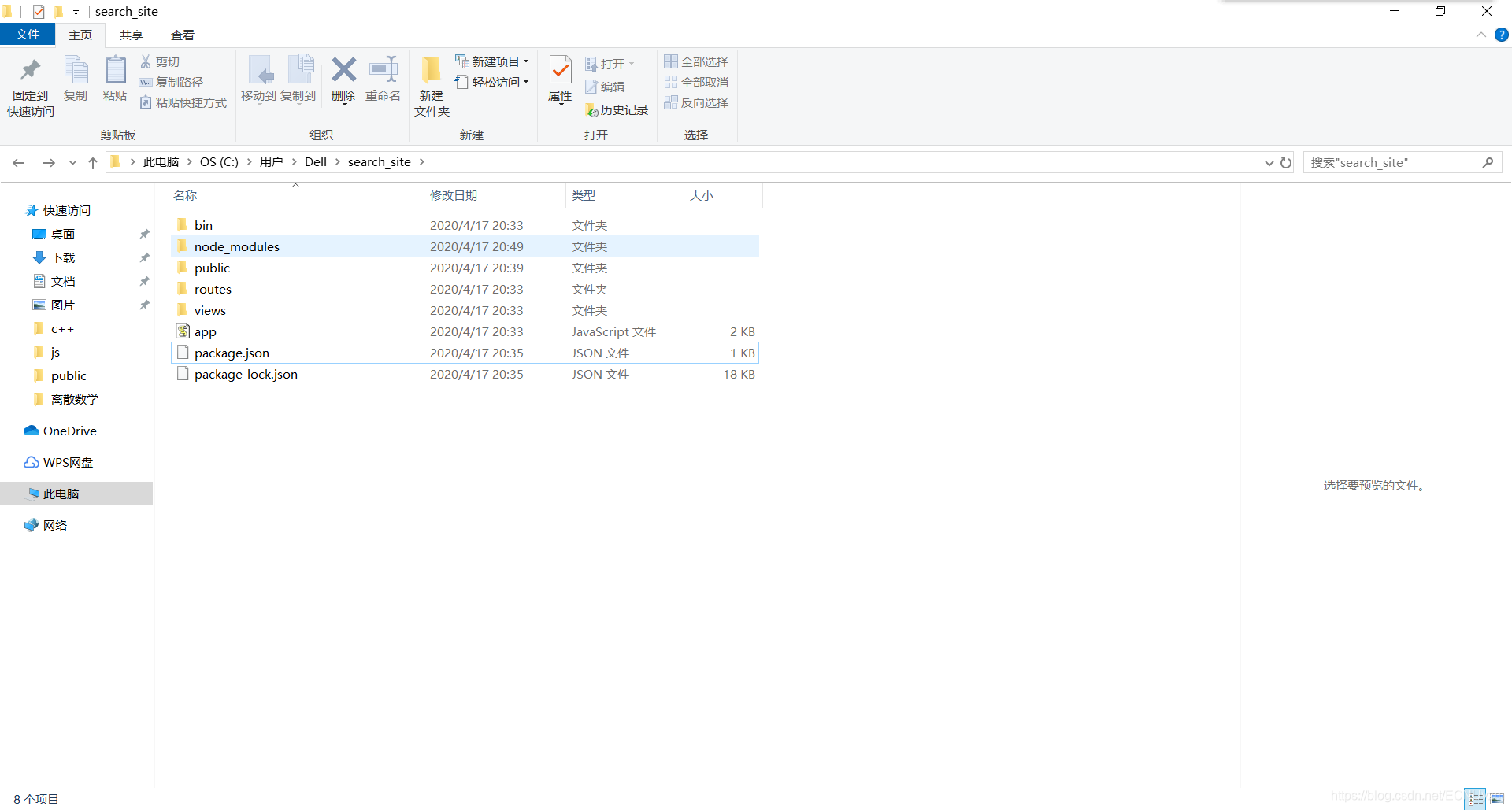Click 用户 in address breadcrumb

click(x=271, y=161)
